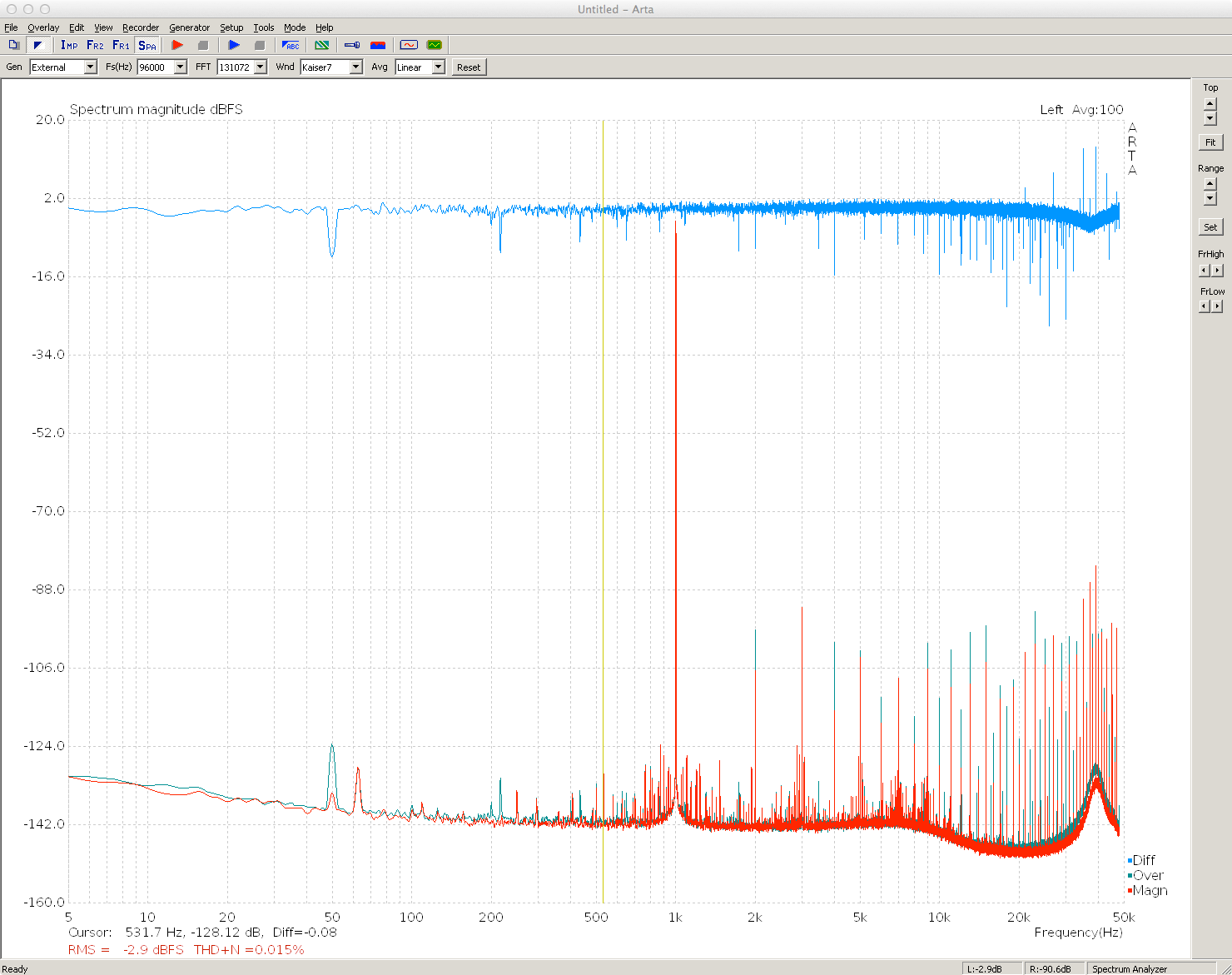Decrease Range with down arrow
1232x975 pixels.
click(x=1210, y=198)
